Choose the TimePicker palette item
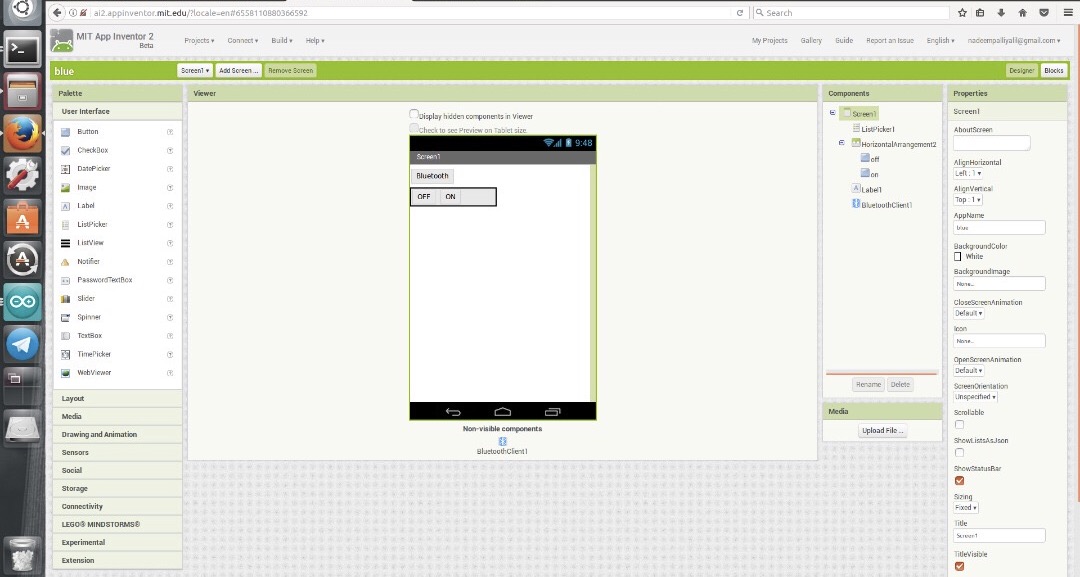Image resolution: width=1080 pixels, height=577 pixels. click(94, 355)
